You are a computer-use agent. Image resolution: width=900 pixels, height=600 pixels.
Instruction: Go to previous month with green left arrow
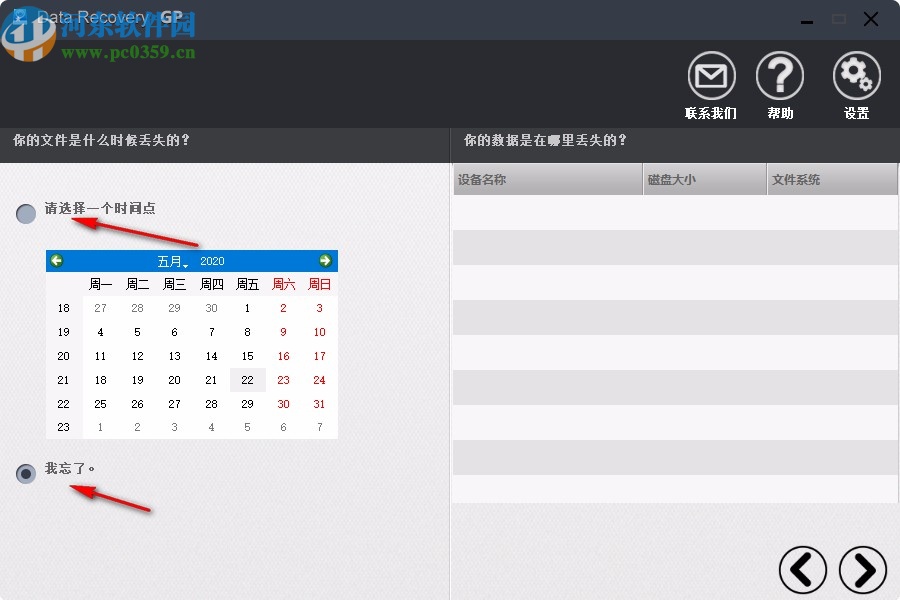(57, 260)
